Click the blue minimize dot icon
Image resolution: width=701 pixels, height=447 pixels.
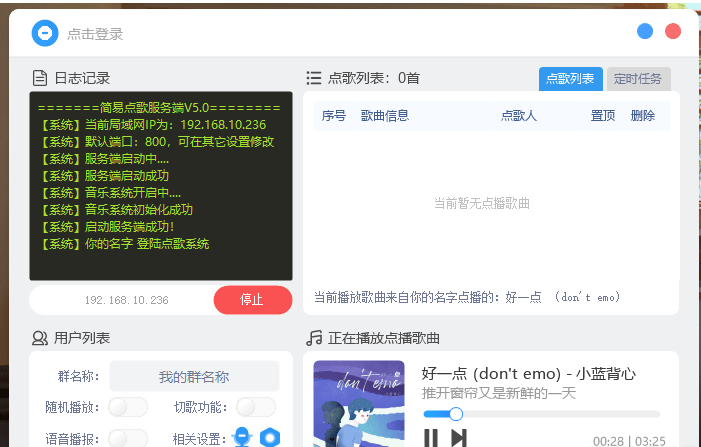[x=645, y=31]
